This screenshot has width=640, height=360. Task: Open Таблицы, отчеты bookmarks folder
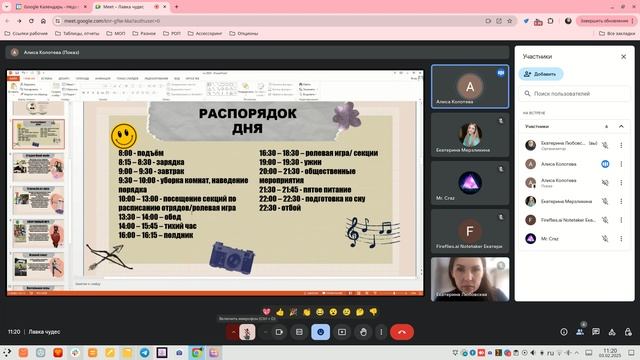click(x=77, y=33)
